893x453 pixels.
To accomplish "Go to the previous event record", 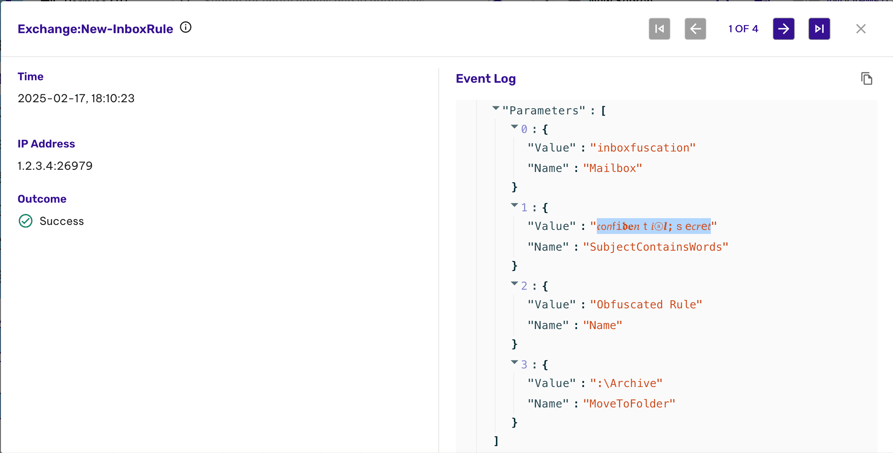I will pos(695,29).
